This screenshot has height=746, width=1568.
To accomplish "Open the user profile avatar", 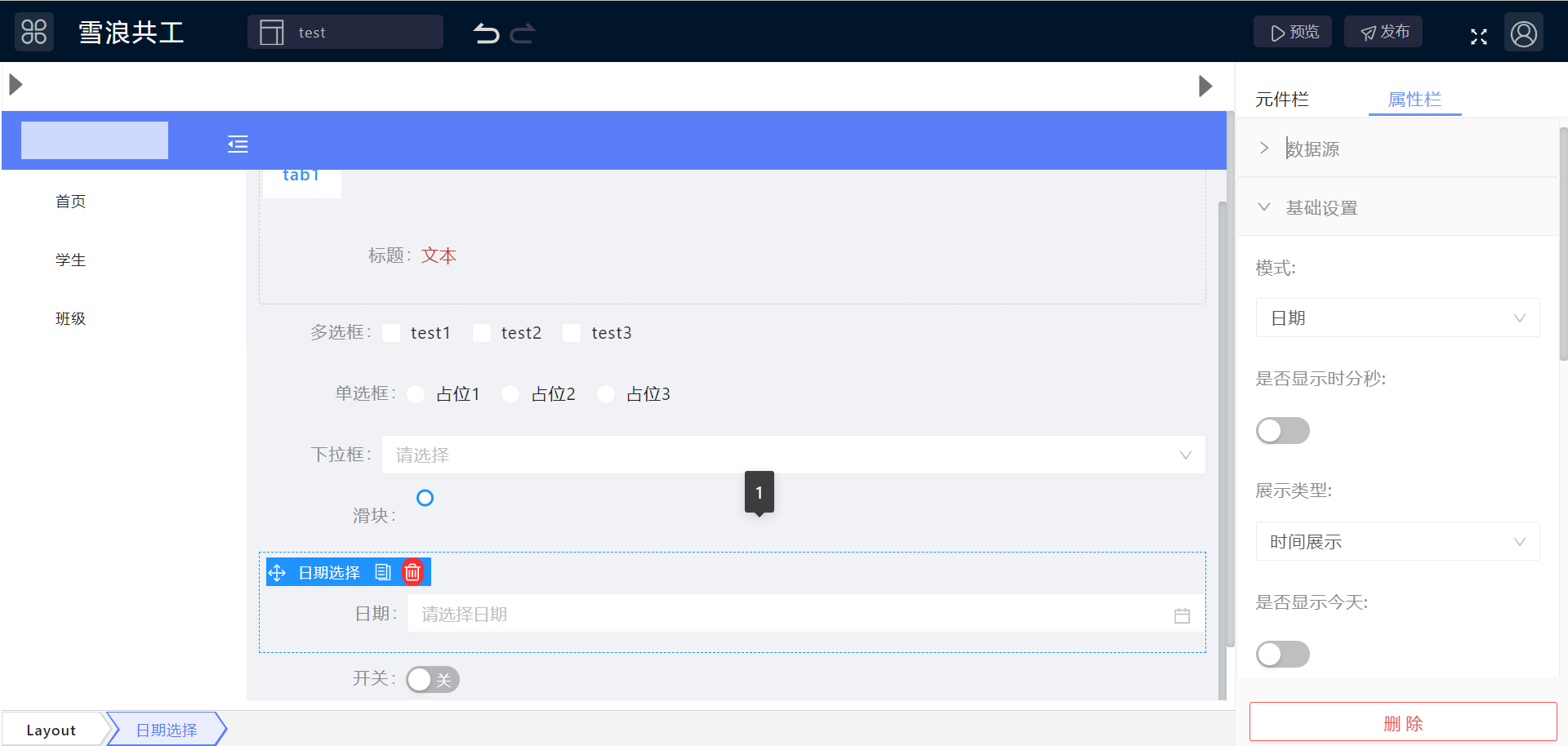I will 1523,33.
